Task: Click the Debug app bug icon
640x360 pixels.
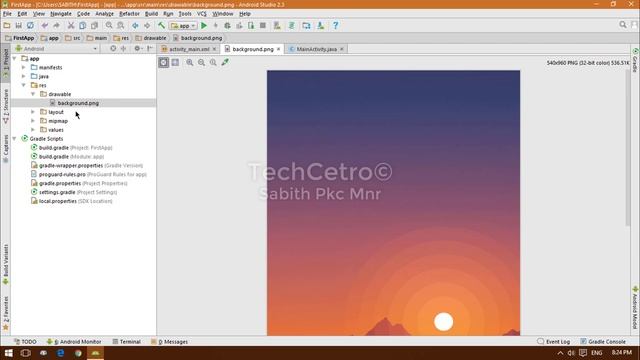Action: 227,25
